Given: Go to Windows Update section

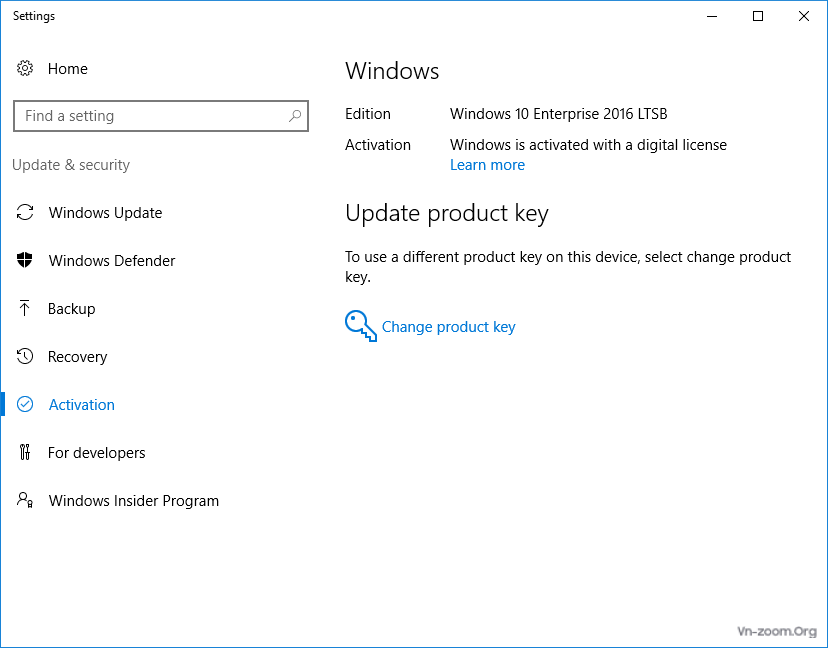Looking at the screenshot, I should 105,213.
